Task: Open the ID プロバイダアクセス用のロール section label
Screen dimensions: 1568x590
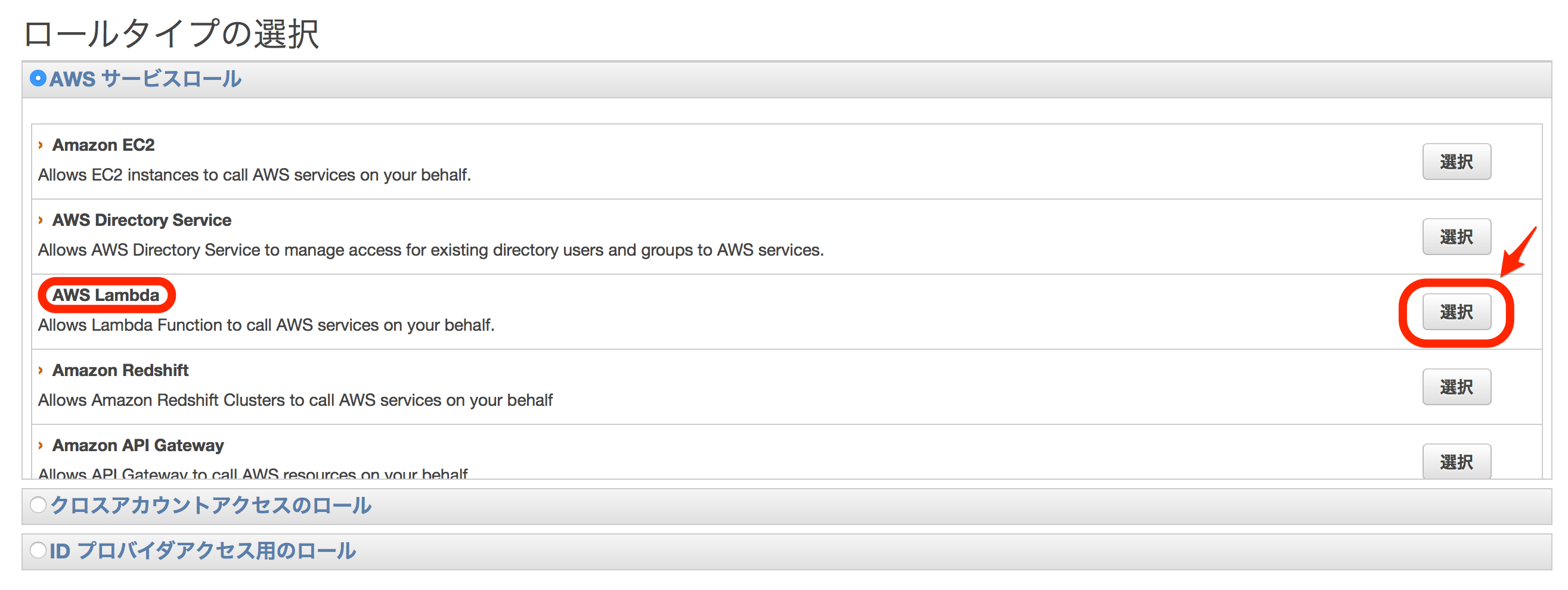Action: click(x=203, y=551)
